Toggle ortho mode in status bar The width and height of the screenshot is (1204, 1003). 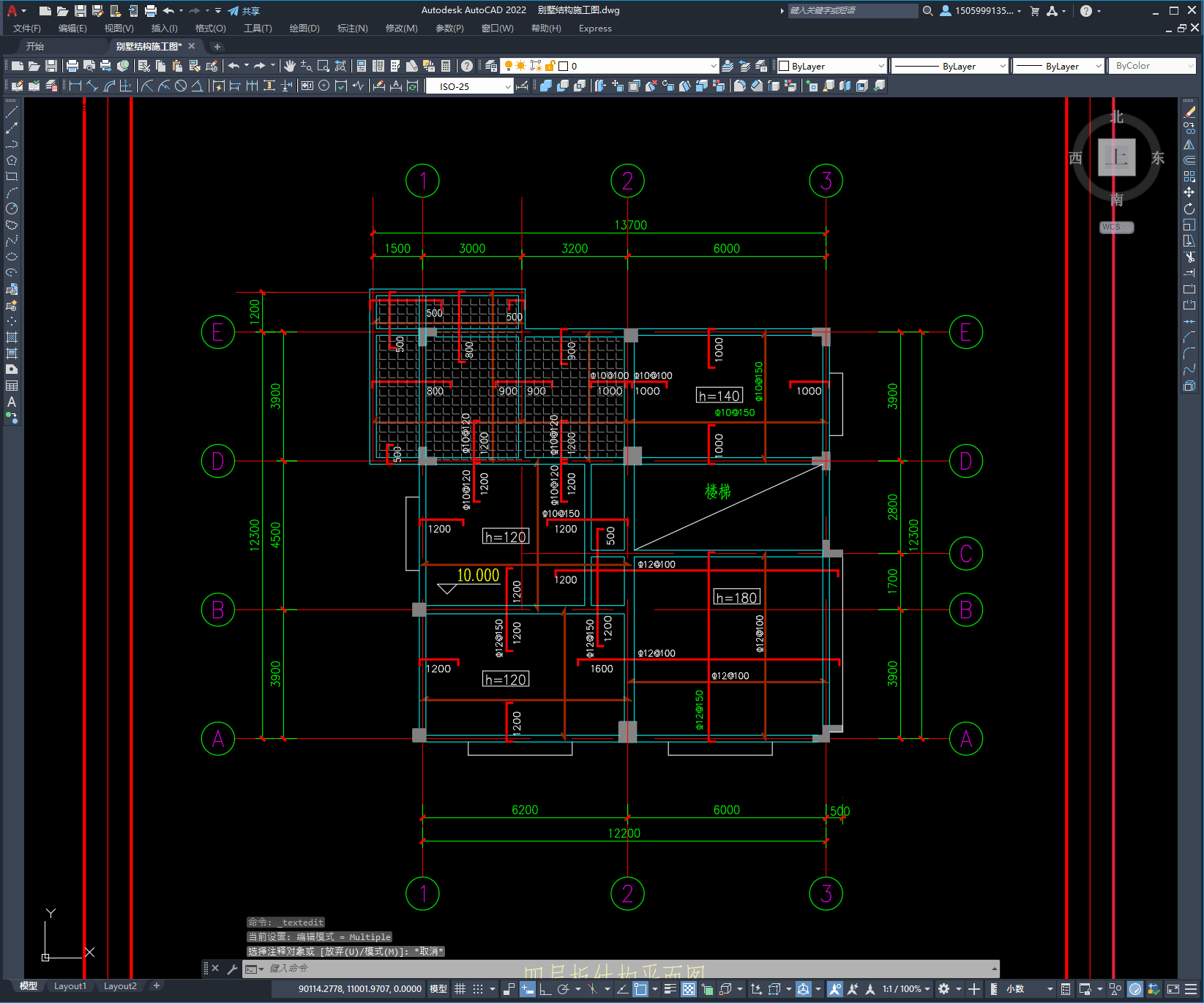545,989
